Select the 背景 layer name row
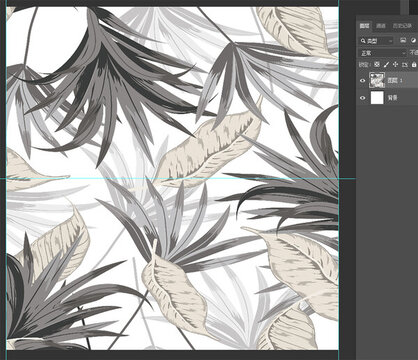 click(387, 98)
